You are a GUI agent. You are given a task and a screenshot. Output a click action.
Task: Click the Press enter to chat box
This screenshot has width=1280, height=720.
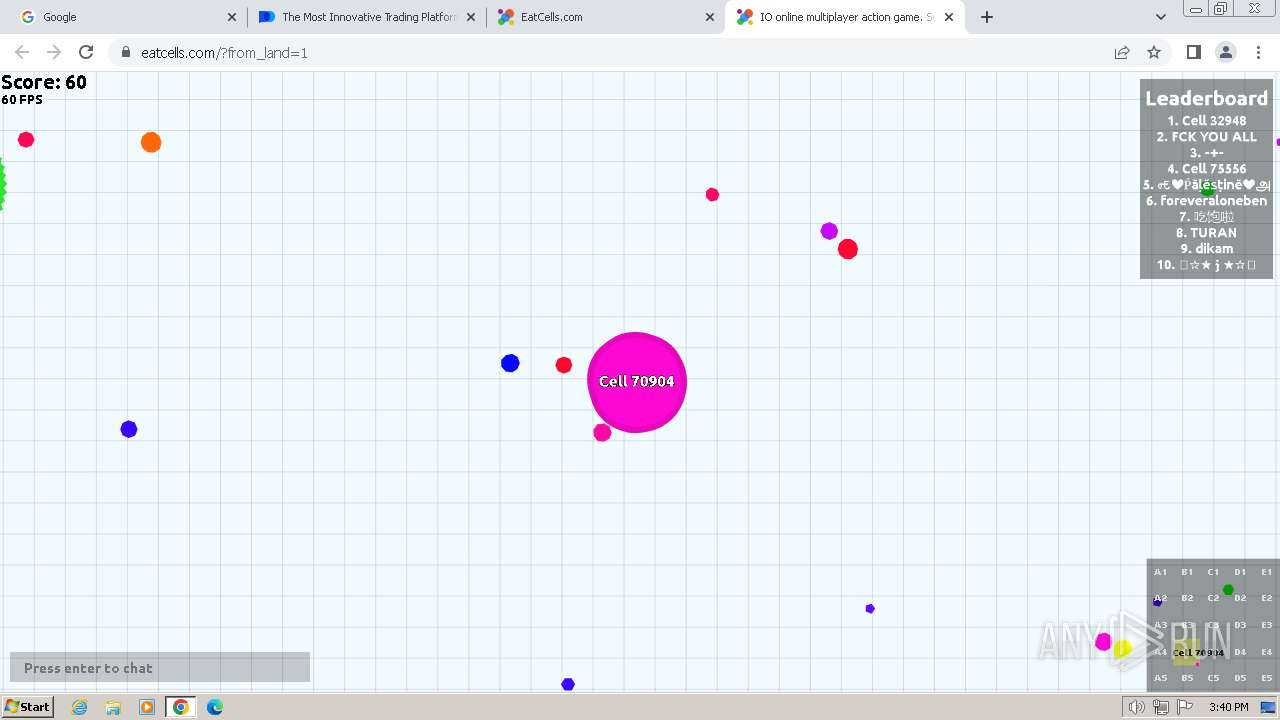pyautogui.click(x=160, y=667)
